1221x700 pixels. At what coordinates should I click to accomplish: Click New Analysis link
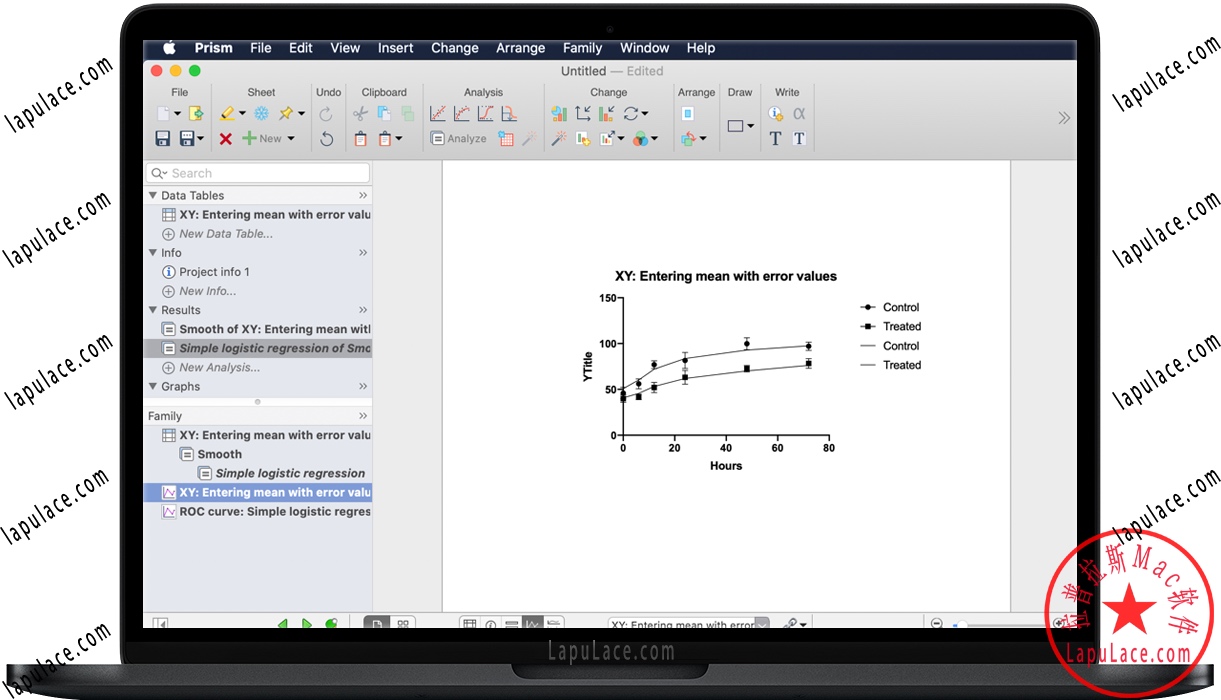pyautogui.click(x=219, y=367)
